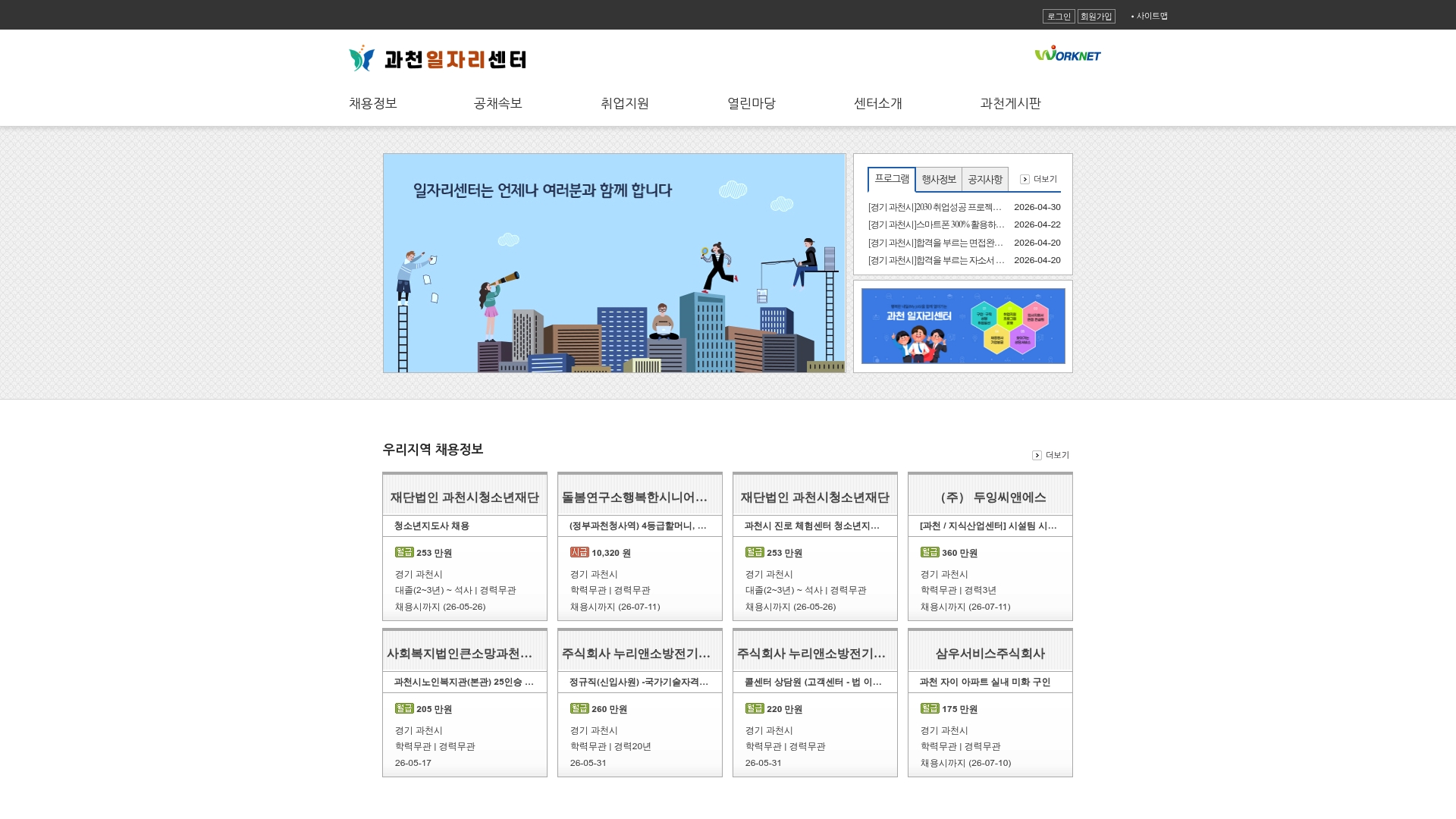The width and height of the screenshot is (1456, 819).
Task: Click the 우리지역 채용정보 heading
Action: point(433,449)
